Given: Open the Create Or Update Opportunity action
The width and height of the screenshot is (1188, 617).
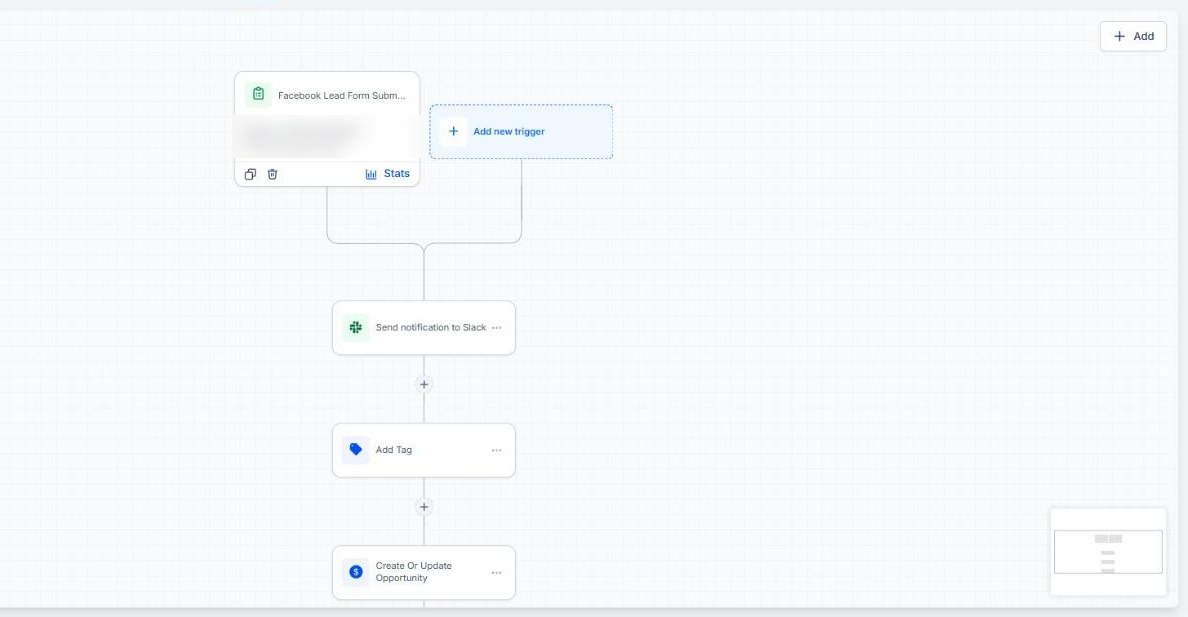Looking at the screenshot, I should (x=424, y=572).
